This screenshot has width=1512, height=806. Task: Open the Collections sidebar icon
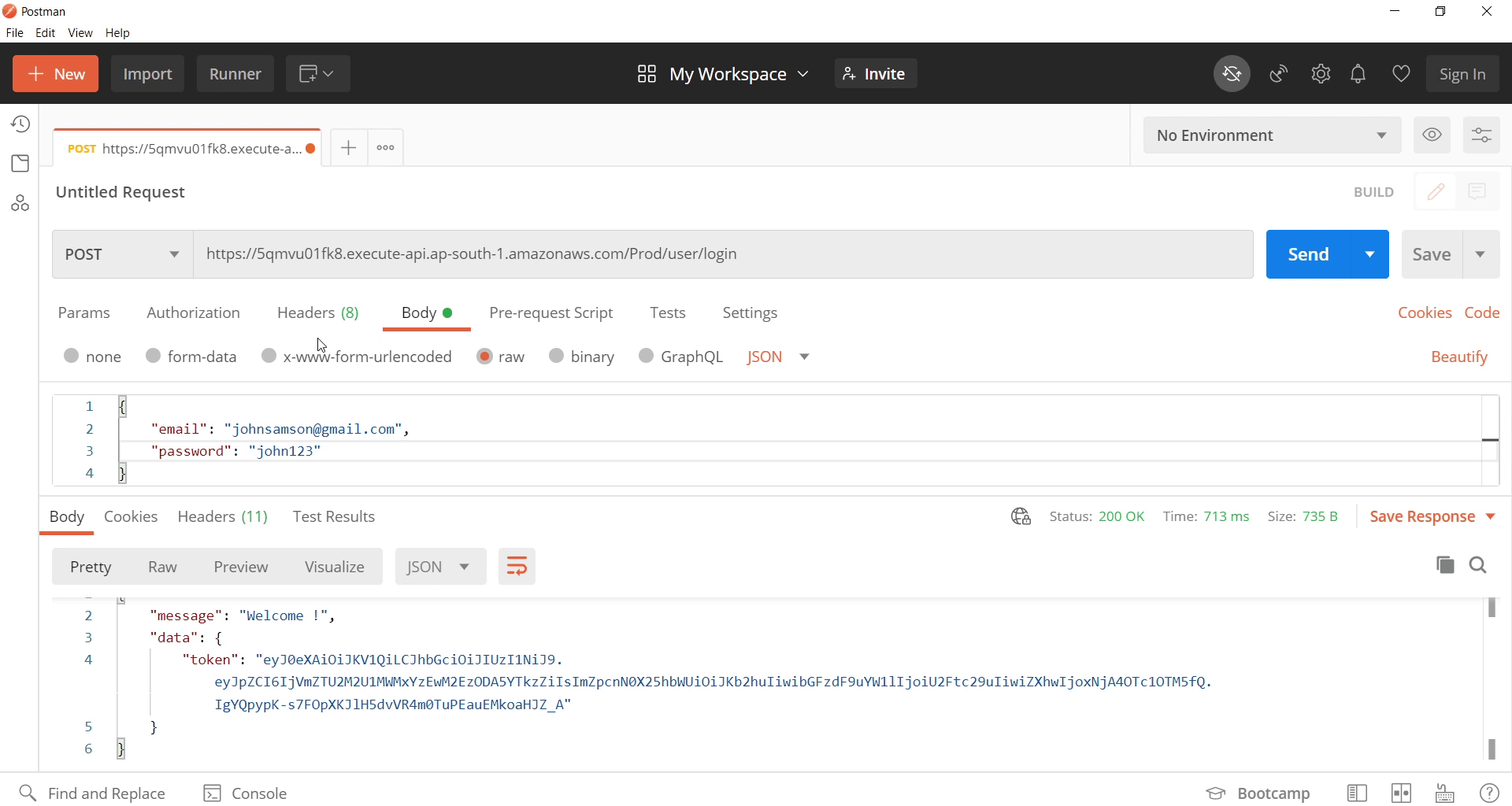tap(20, 164)
